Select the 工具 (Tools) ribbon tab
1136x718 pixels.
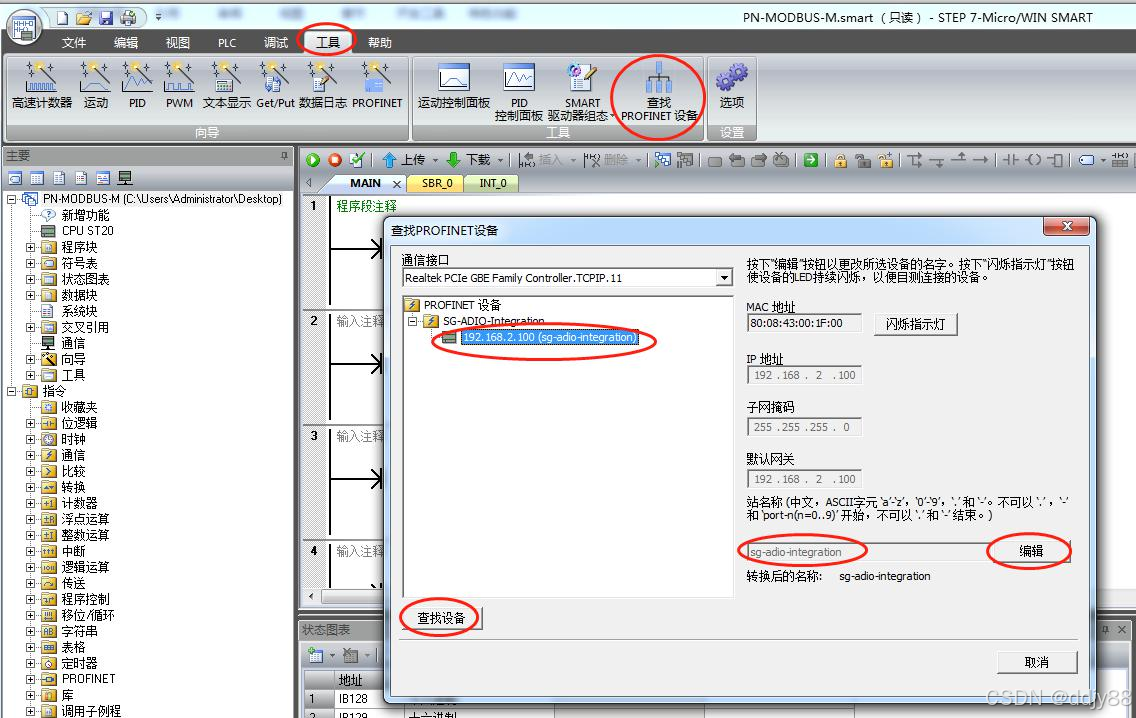[327, 43]
